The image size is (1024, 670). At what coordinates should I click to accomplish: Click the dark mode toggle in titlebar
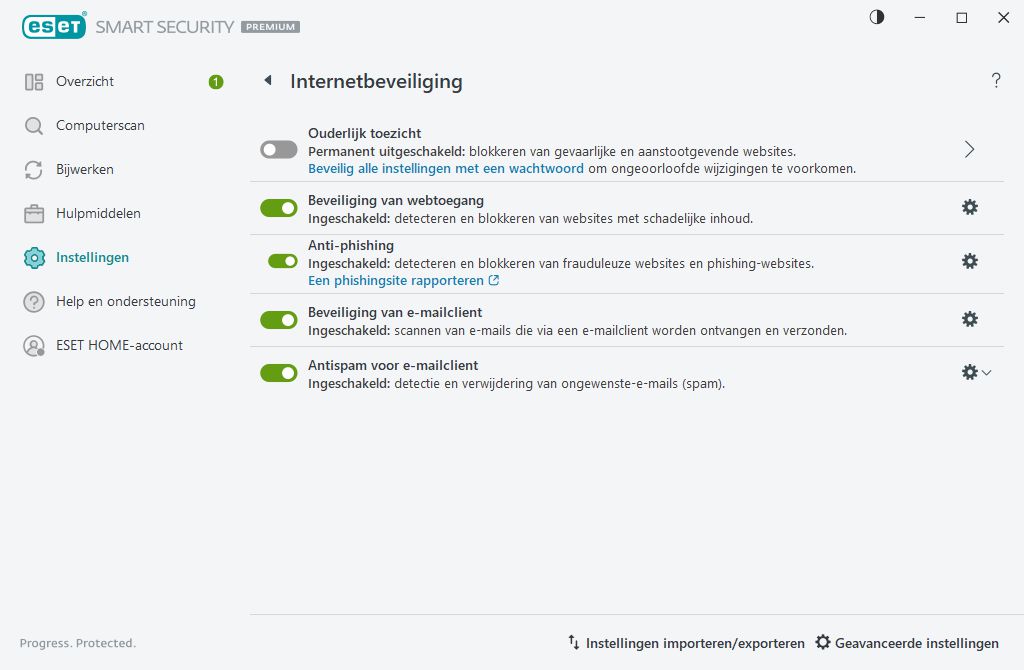click(x=876, y=17)
